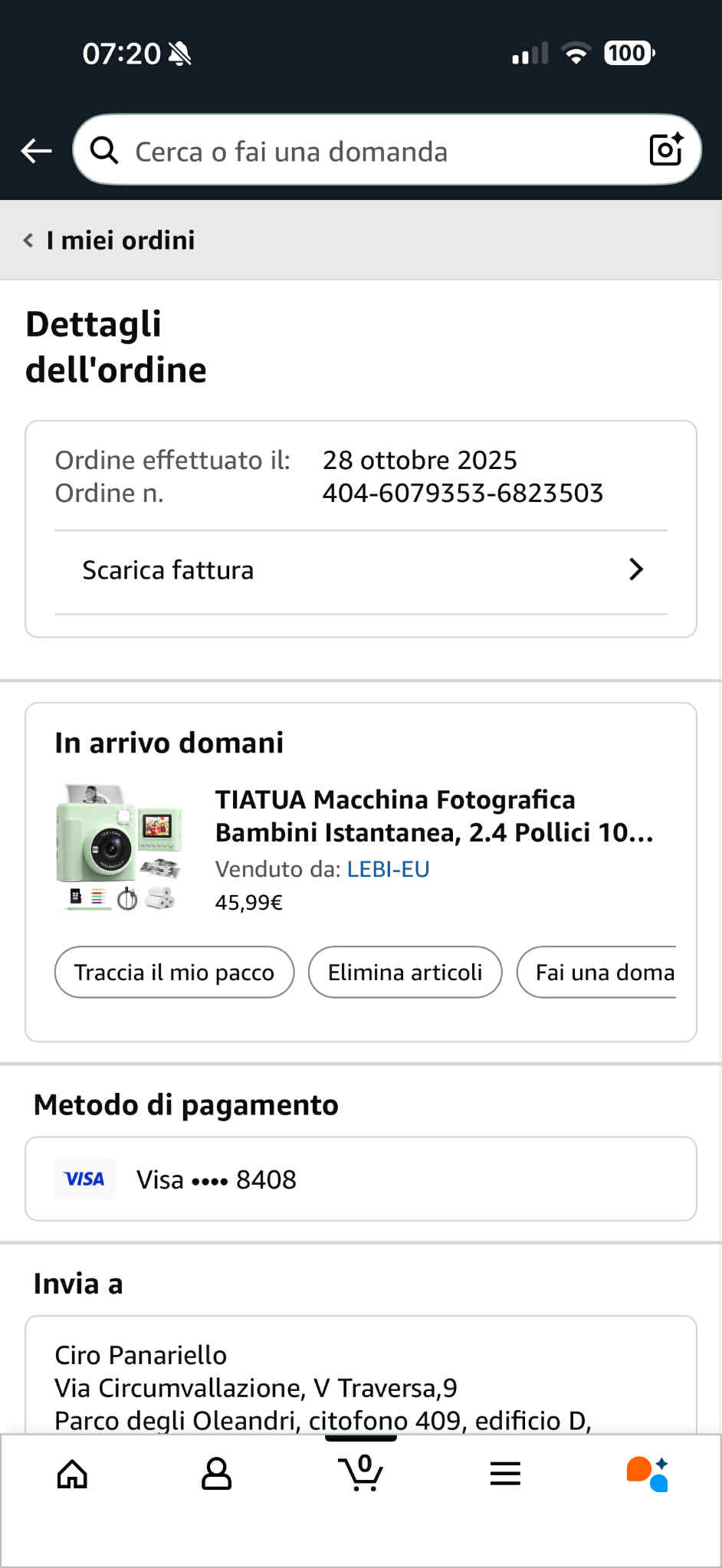722x1568 pixels.
Task: Tap Traccia il mio pacco button
Action: coord(174,972)
